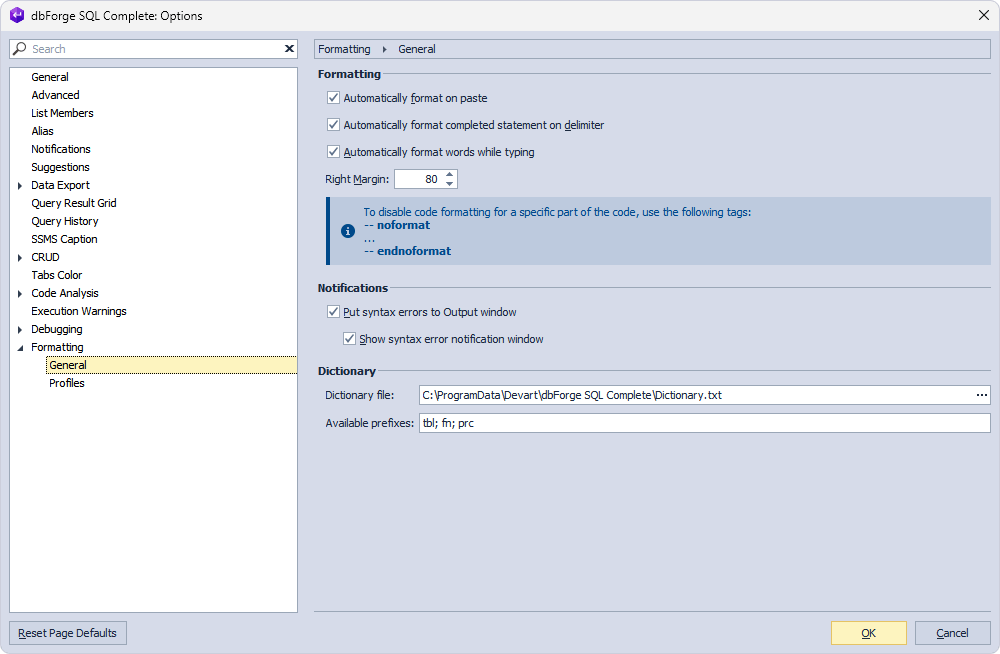Click Reset Page Defaults button
This screenshot has width=1000, height=654.
tap(68, 633)
